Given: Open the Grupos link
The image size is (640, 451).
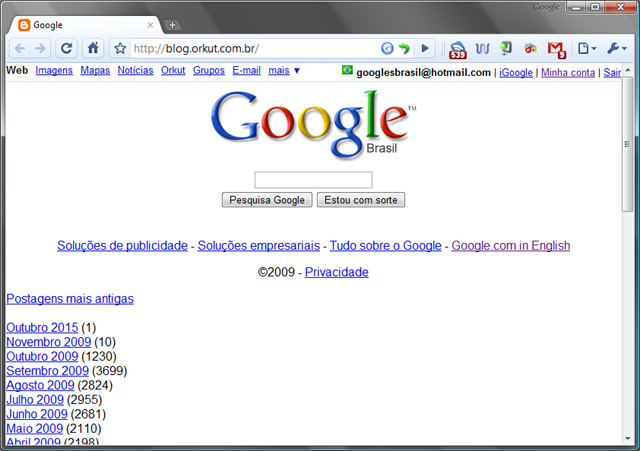Looking at the screenshot, I should (x=209, y=71).
